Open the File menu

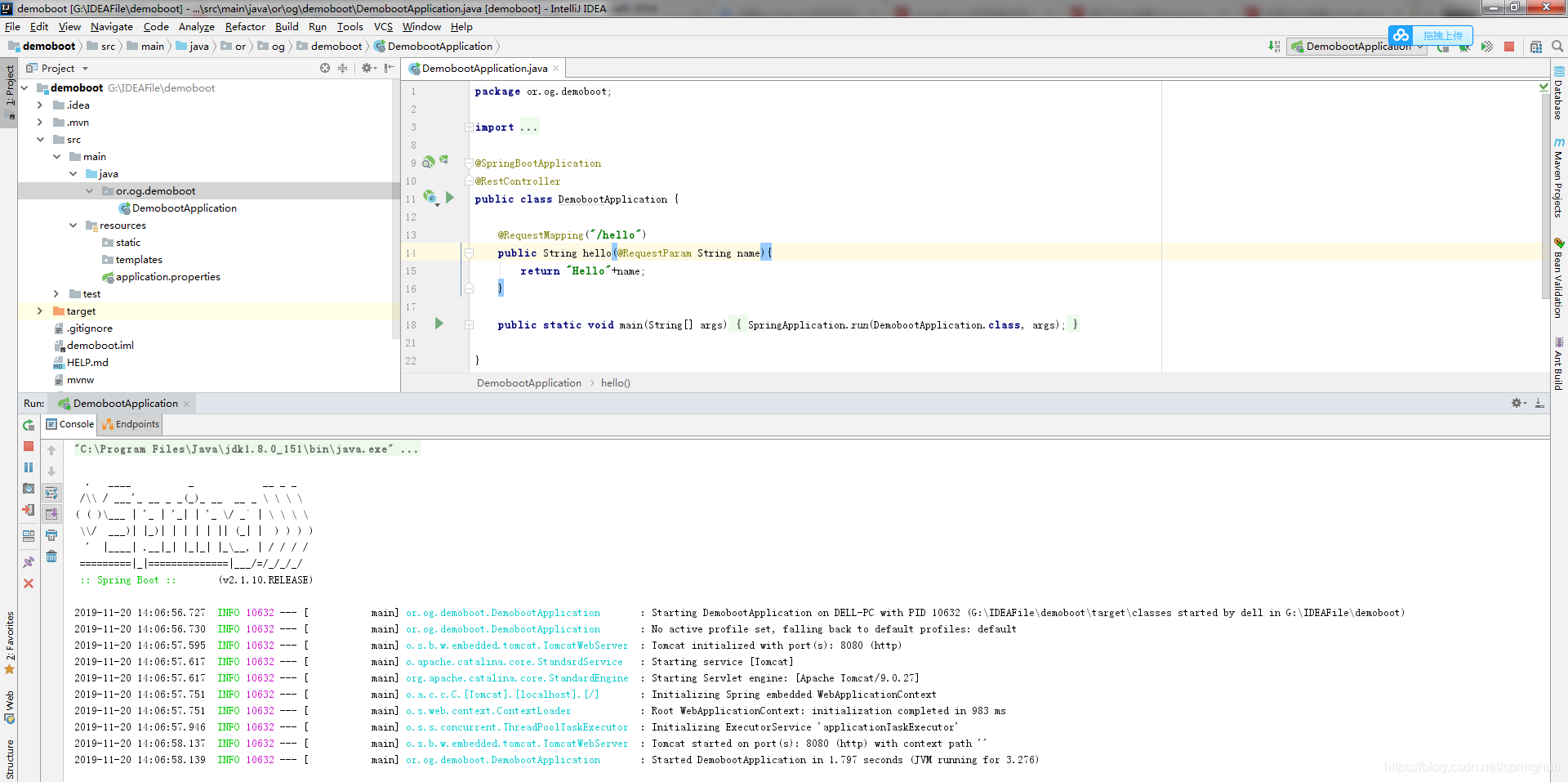[x=12, y=26]
